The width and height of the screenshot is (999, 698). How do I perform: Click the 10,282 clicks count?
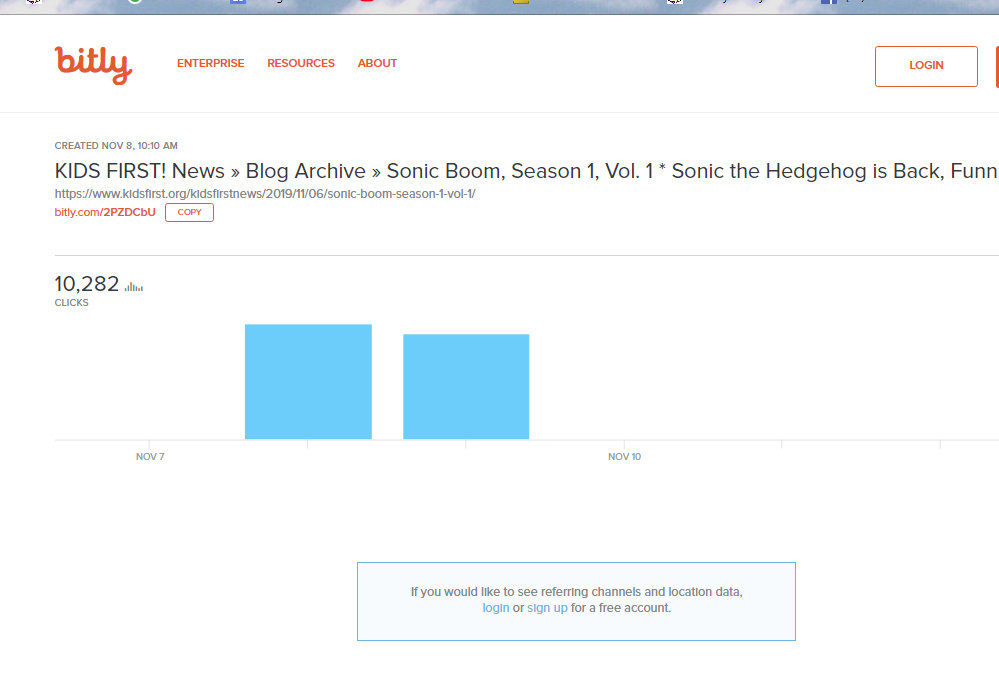(87, 283)
